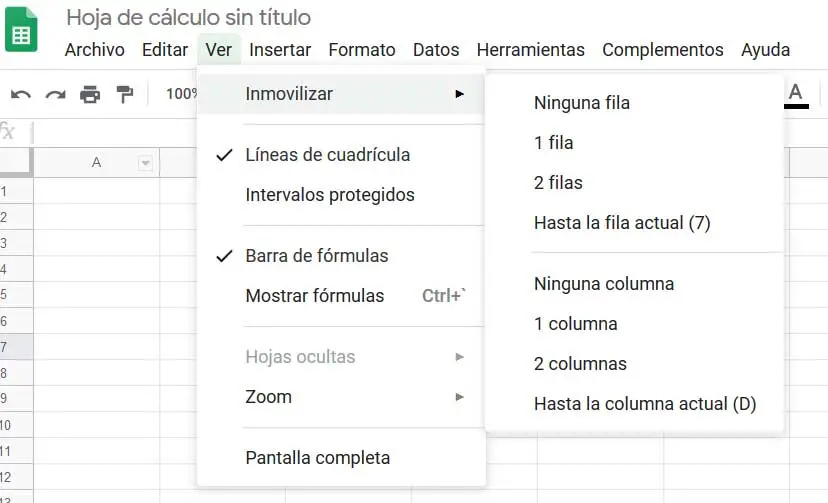Open the Datos menu
Screen dimensions: 828x503
(436, 50)
